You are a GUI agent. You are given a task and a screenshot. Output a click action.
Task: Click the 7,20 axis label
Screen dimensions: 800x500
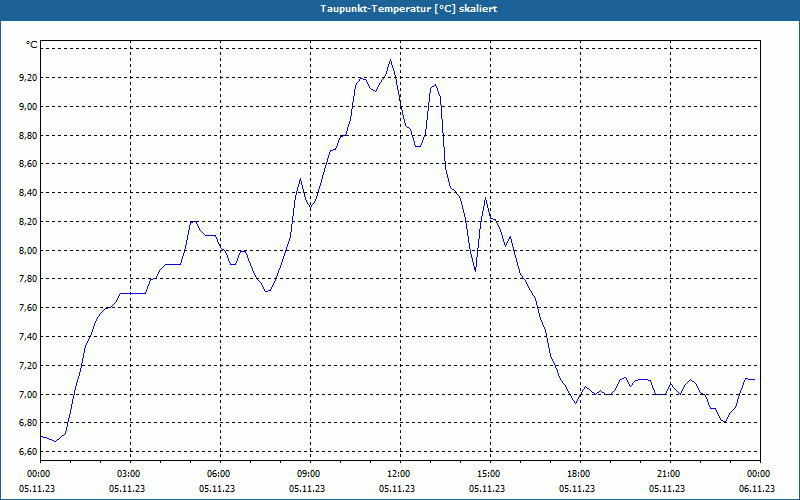coord(28,366)
